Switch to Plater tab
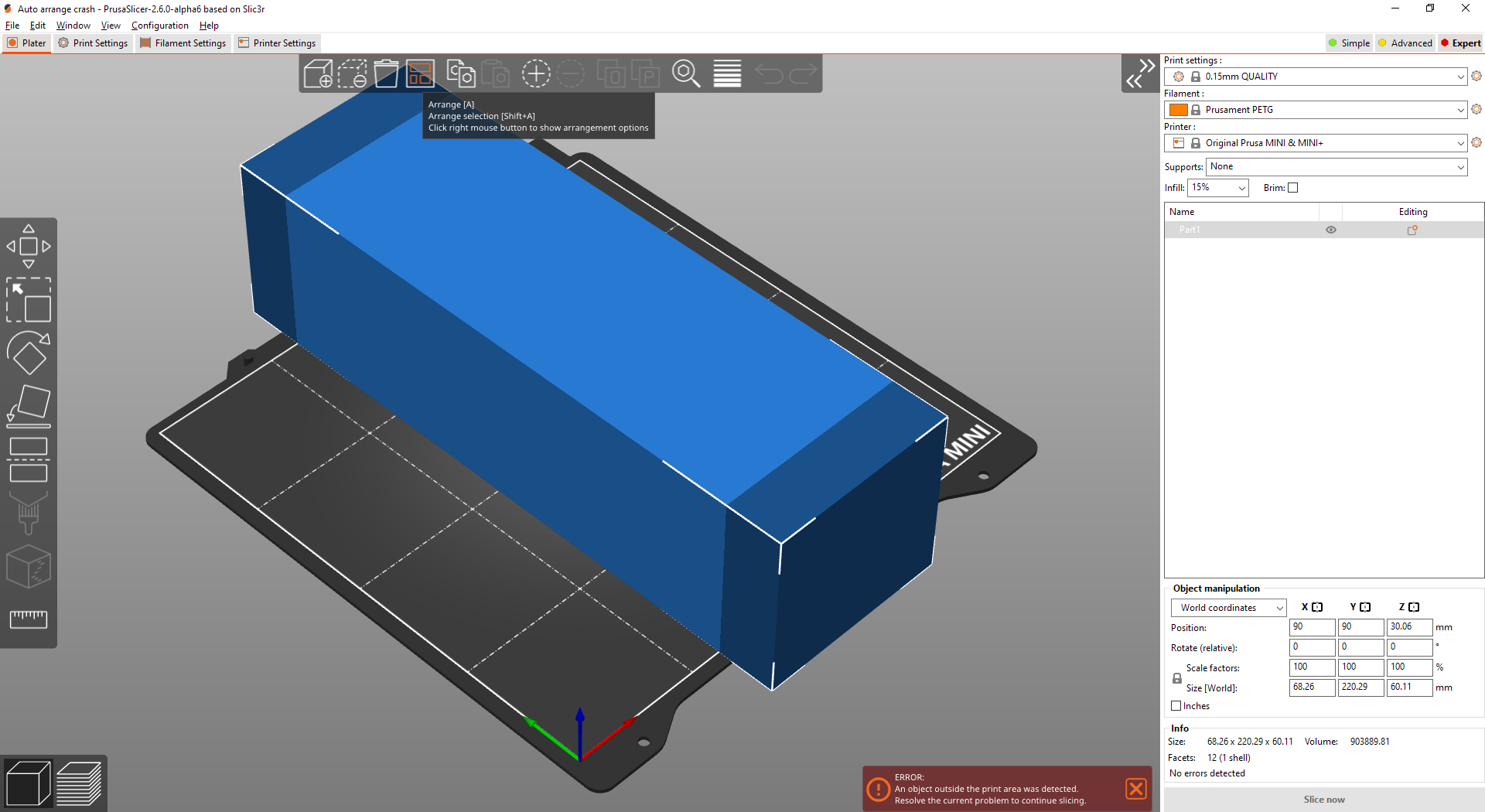Viewport: 1485px width, 812px height. (27, 43)
